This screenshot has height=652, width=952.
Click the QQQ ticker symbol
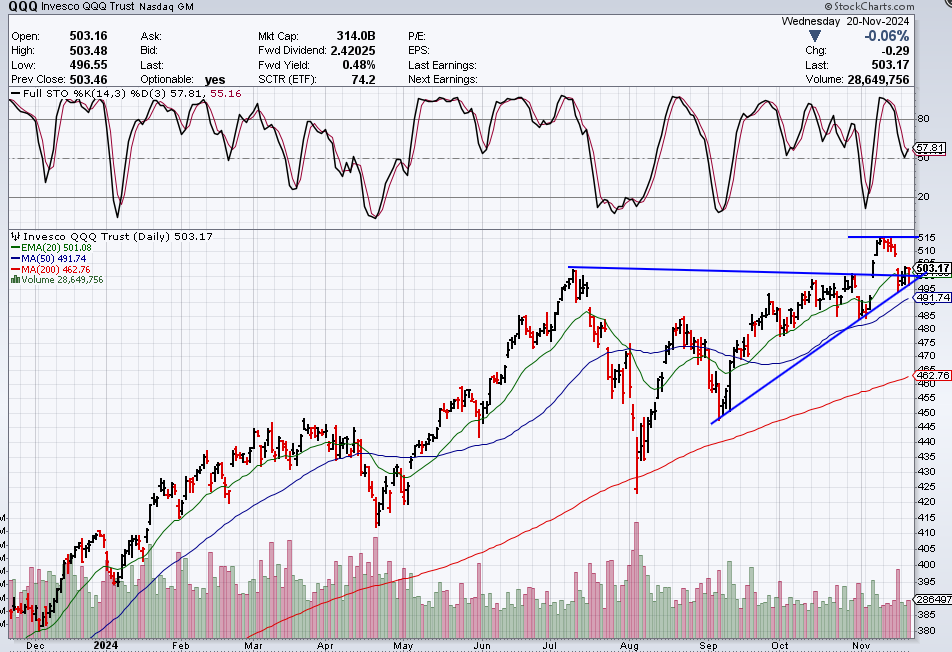click(x=23, y=7)
